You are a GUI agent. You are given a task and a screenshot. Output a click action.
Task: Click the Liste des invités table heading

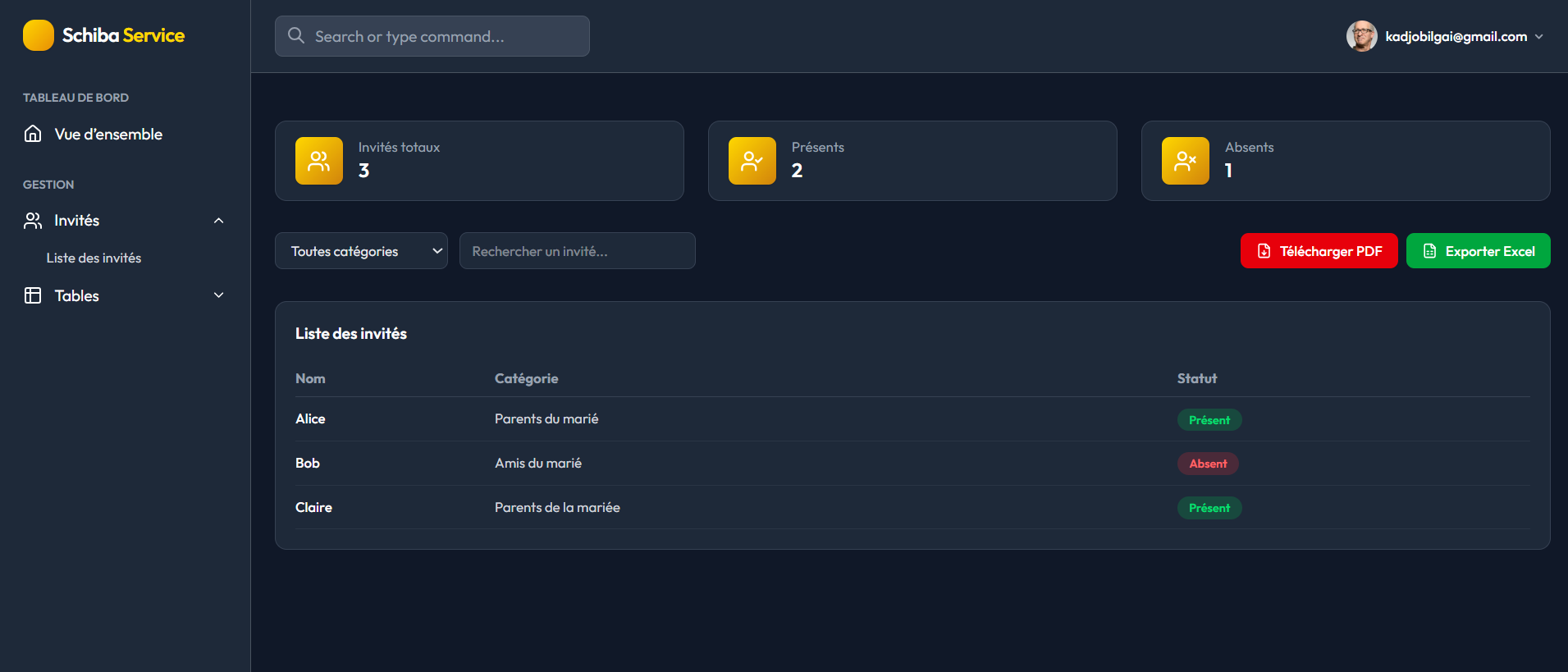[x=351, y=333]
